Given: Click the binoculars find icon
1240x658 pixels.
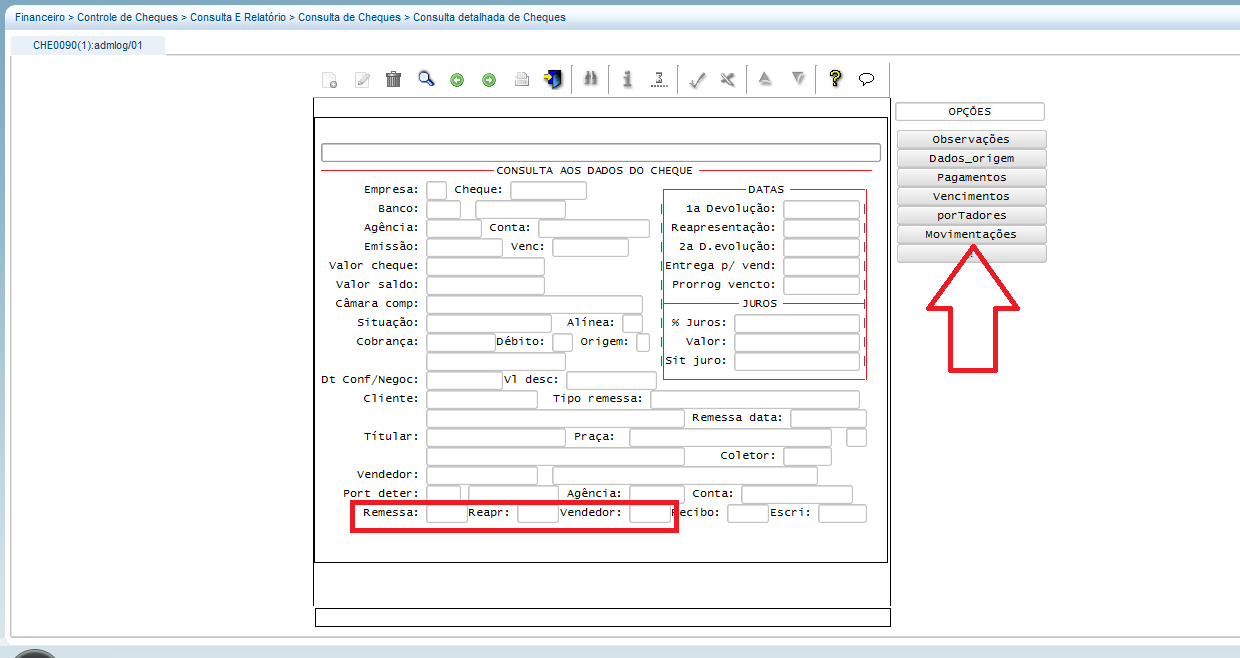Looking at the screenshot, I should point(591,80).
